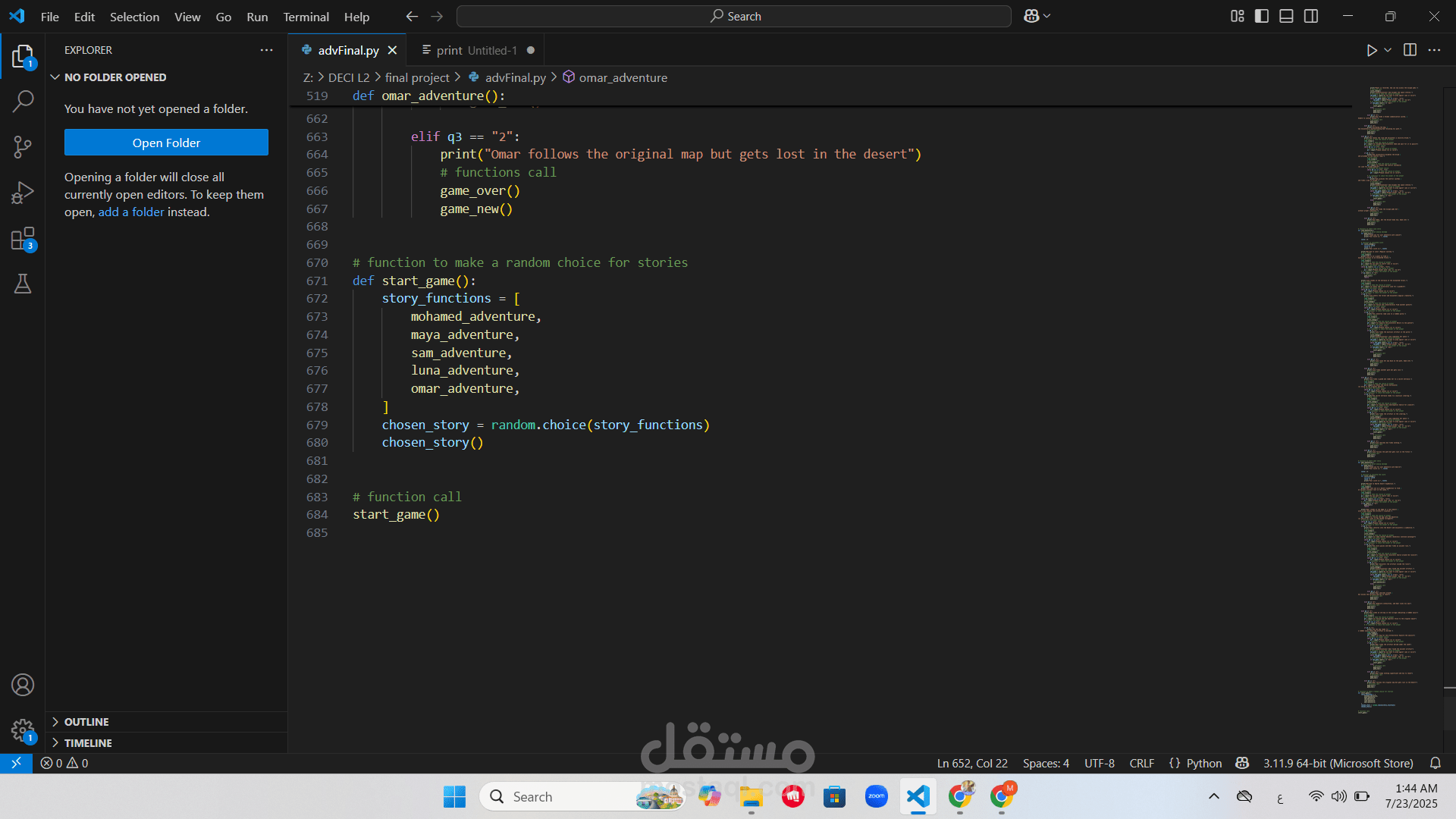The height and width of the screenshot is (819, 1456).
Task: Open the Source Control view
Action: pyautogui.click(x=23, y=146)
